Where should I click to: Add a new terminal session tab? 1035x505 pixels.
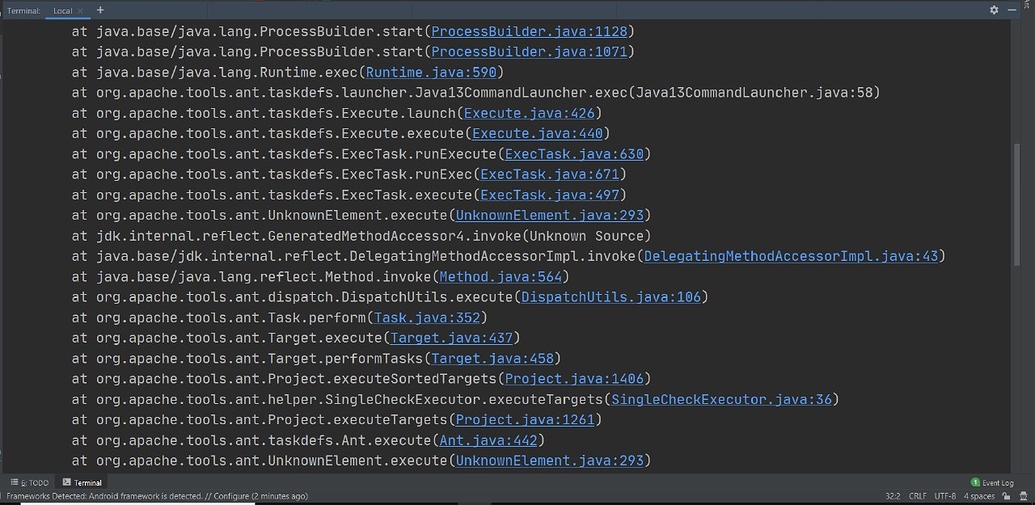100,10
